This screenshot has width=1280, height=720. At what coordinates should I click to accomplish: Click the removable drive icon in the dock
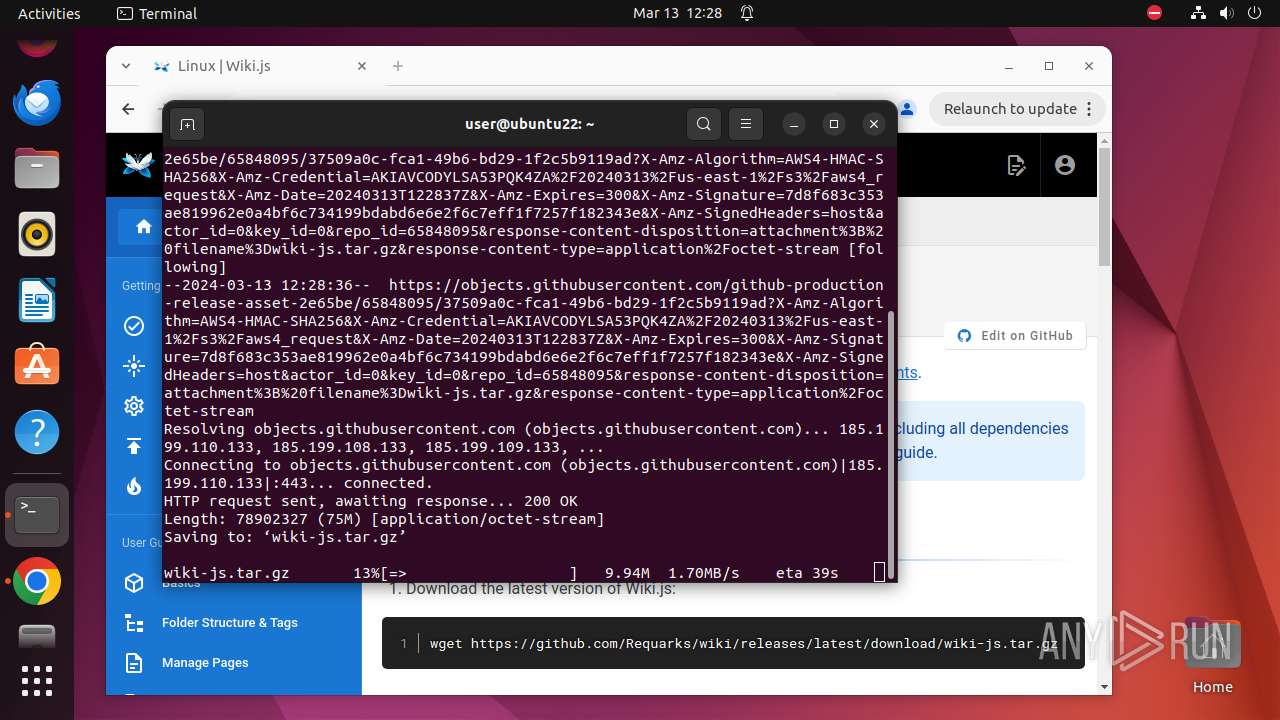(37, 636)
